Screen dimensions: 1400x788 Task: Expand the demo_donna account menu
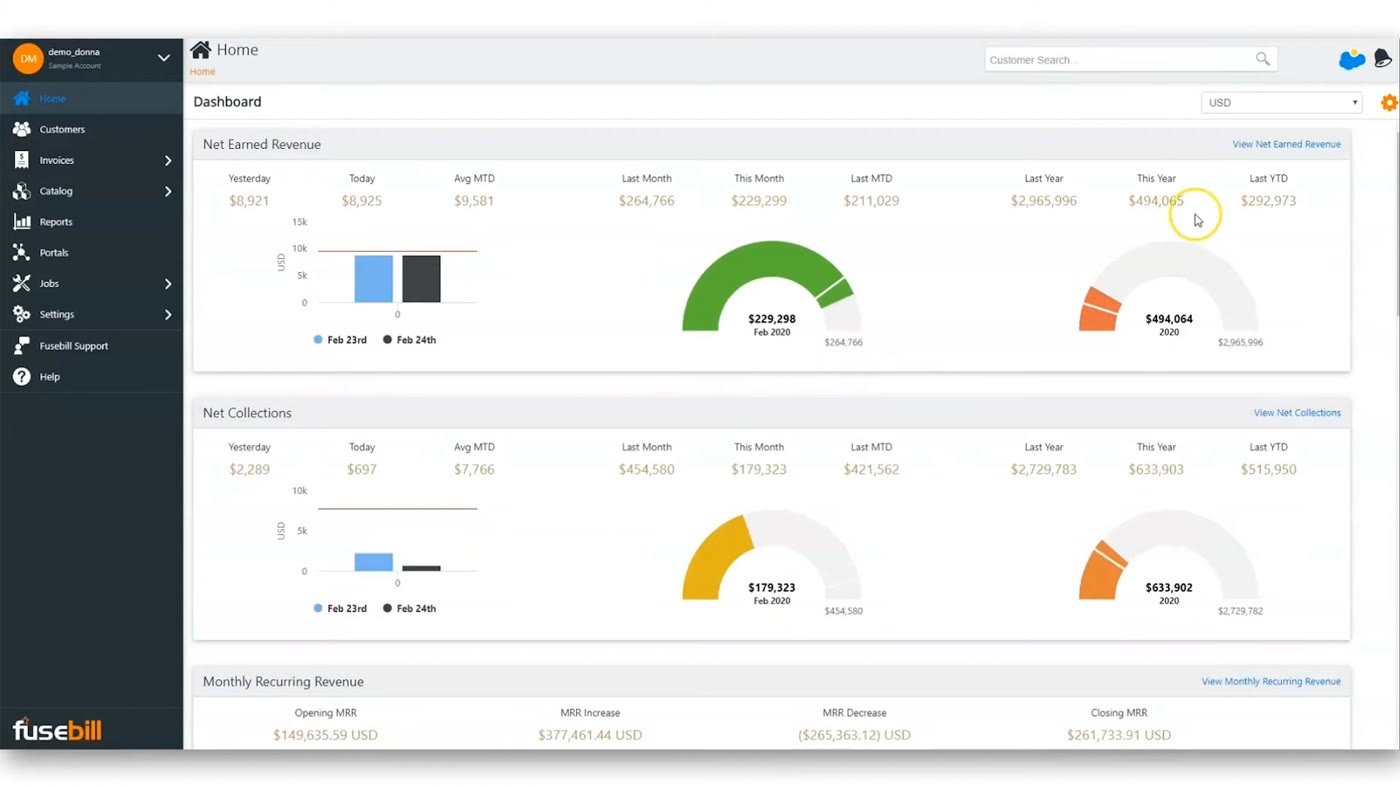point(164,58)
